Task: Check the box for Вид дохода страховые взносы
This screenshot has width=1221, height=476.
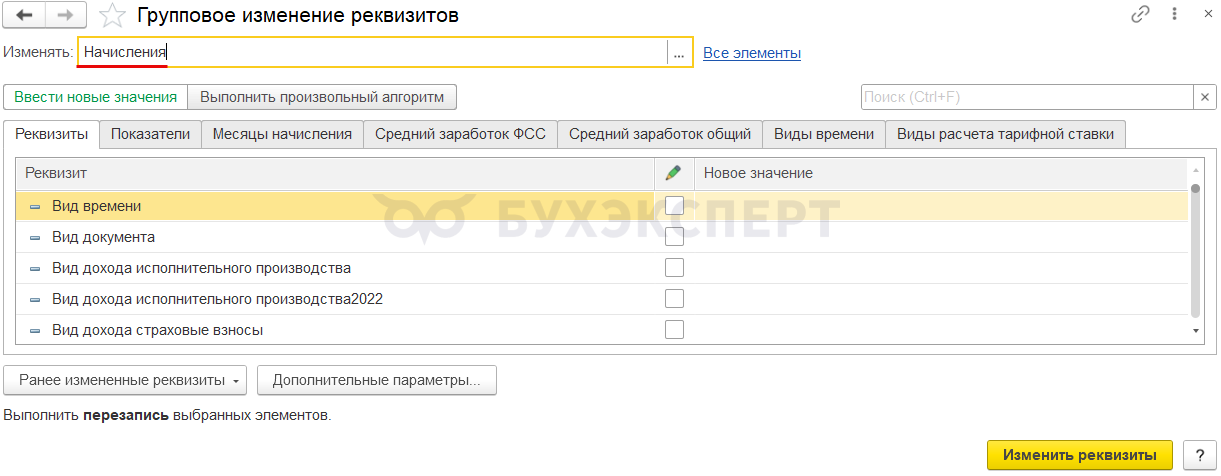Action: (675, 329)
